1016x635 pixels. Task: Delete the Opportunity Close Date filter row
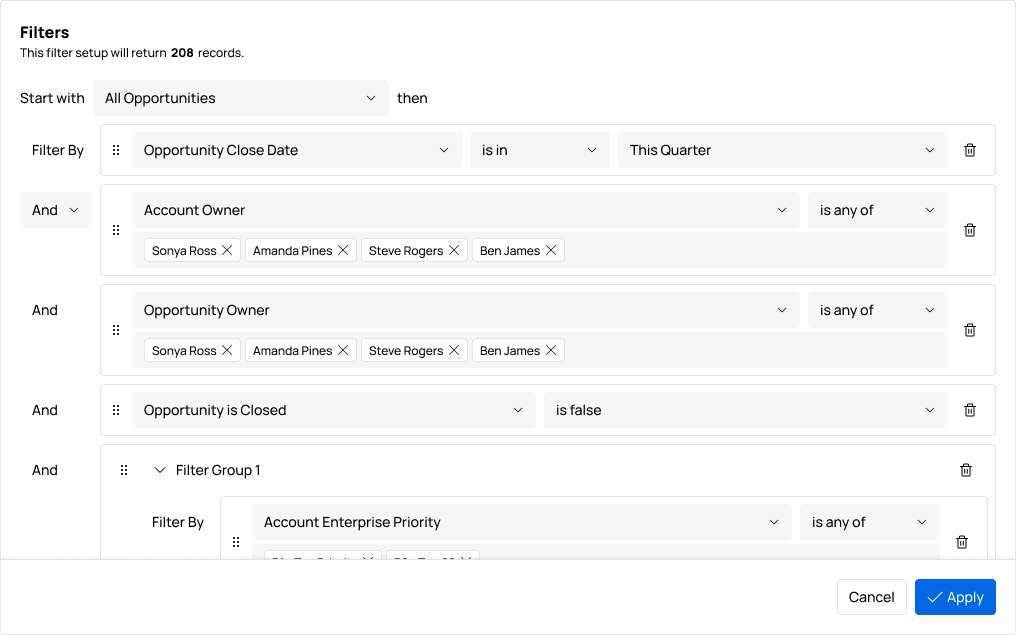click(x=969, y=150)
